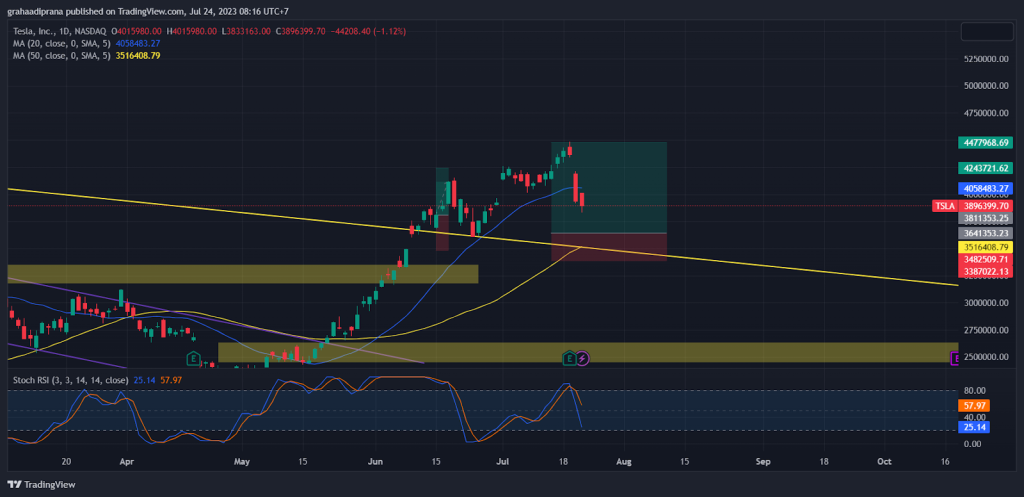This screenshot has width=1024, height=497.
Task: Select the red stop-loss zone of long position
Action: click(609, 247)
